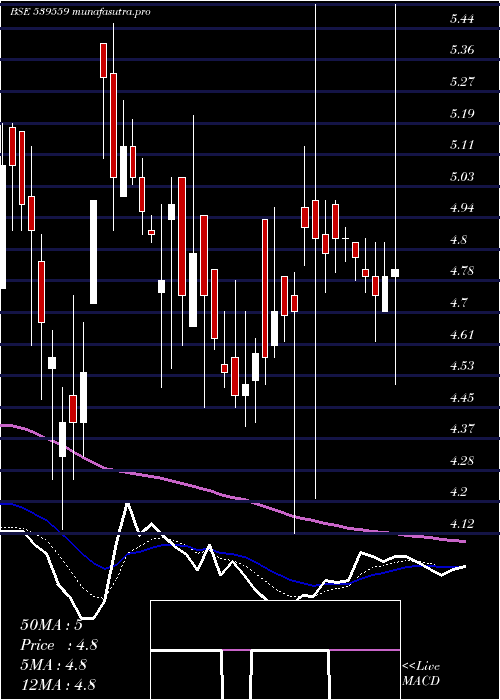This screenshot has height=700, width=500.
Task: Select the 4.2 price axis label
Action: click(459, 492)
